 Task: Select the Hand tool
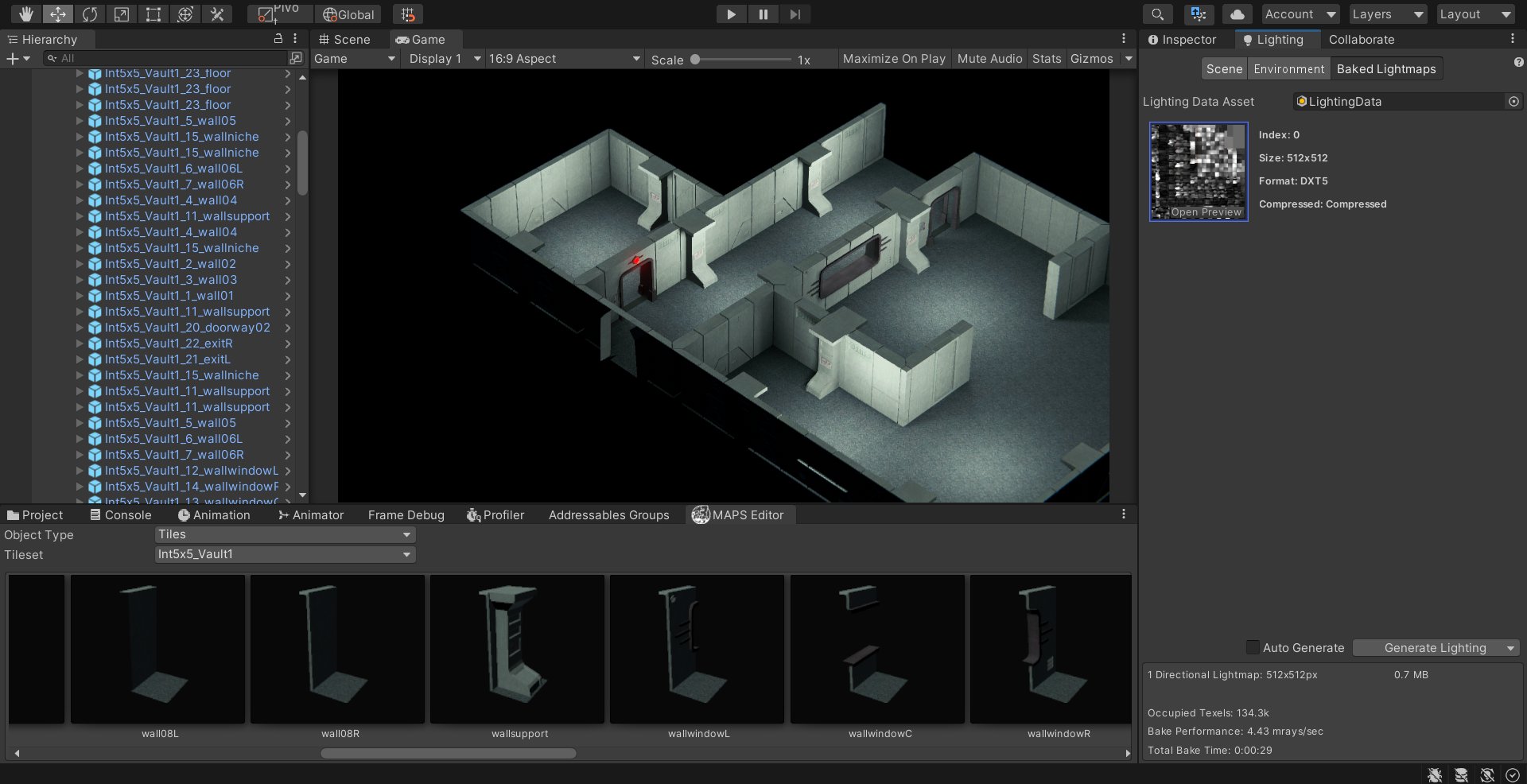coord(26,14)
